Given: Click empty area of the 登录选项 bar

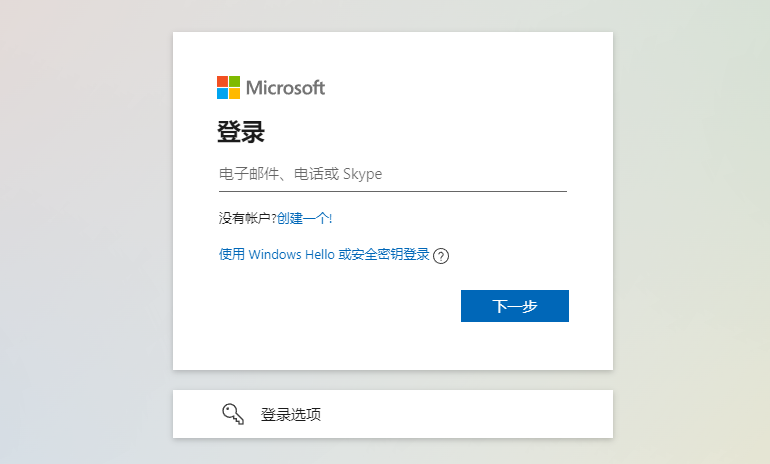Looking at the screenshot, I should pos(467,414).
